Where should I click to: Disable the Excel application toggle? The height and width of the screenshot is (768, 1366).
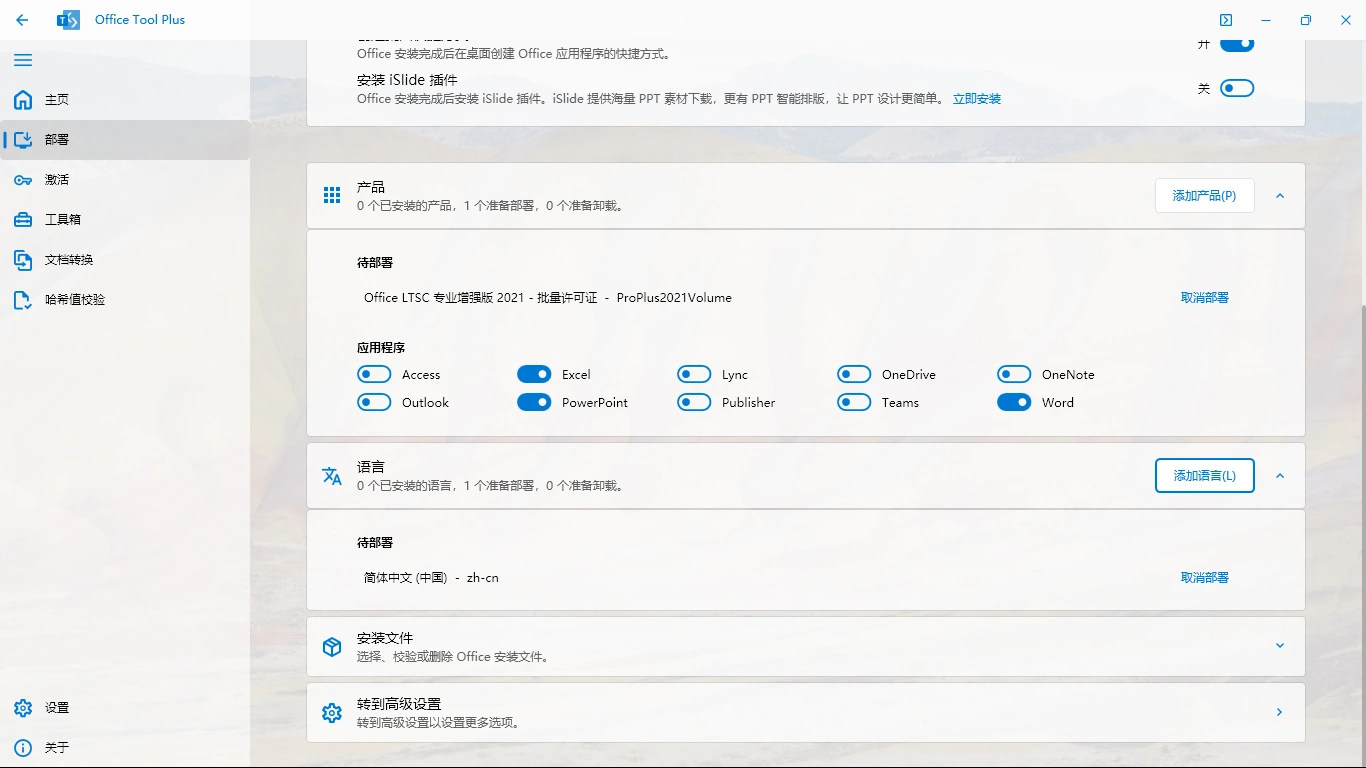click(x=534, y=374)
